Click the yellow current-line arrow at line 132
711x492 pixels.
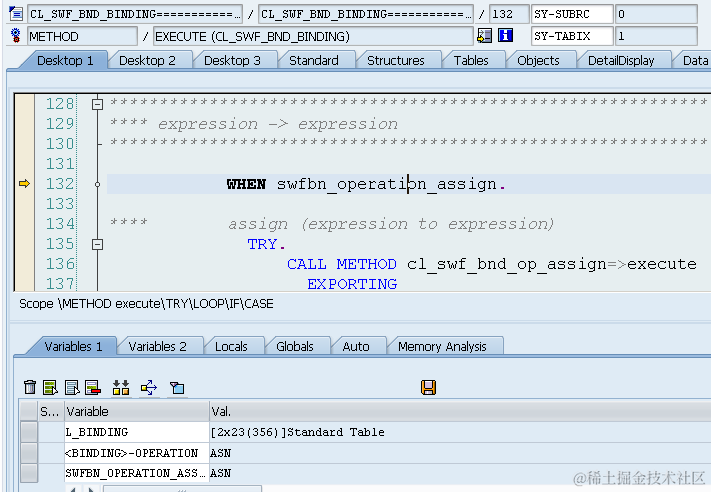[24, 184]
